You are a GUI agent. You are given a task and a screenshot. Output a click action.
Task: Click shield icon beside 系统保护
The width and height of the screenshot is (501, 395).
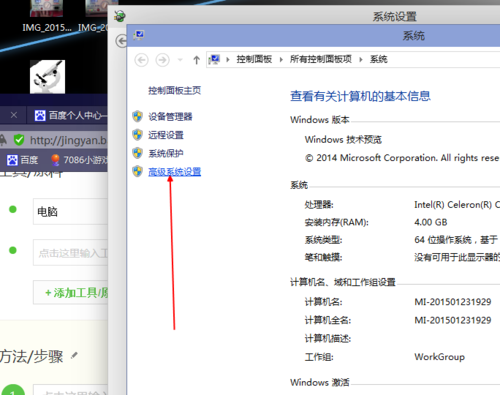point(137,153)
